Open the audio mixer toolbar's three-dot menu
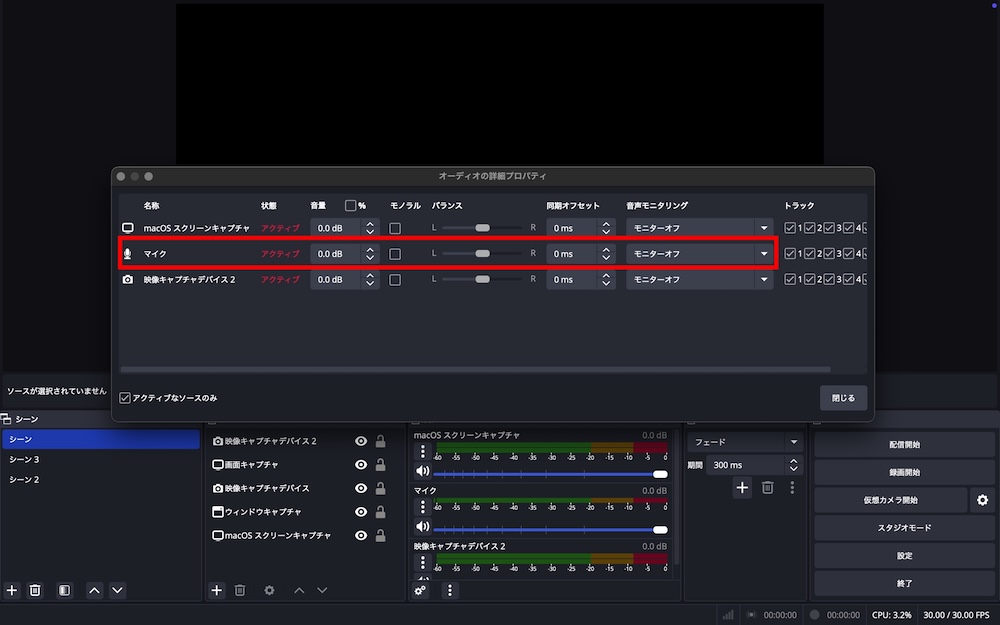Image resolution: width=1000 pixels, height=625 pixels. [450, 590]
